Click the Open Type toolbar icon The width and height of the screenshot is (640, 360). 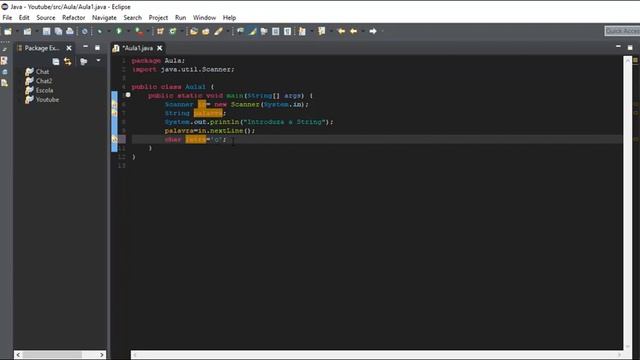click(194, 31)
